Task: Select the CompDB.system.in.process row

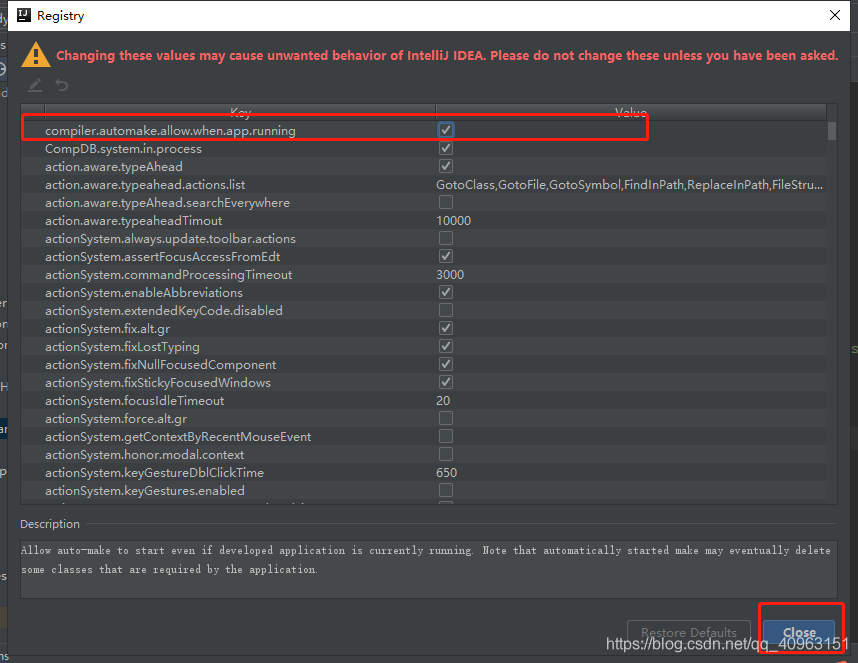Action: click(424, 149)
